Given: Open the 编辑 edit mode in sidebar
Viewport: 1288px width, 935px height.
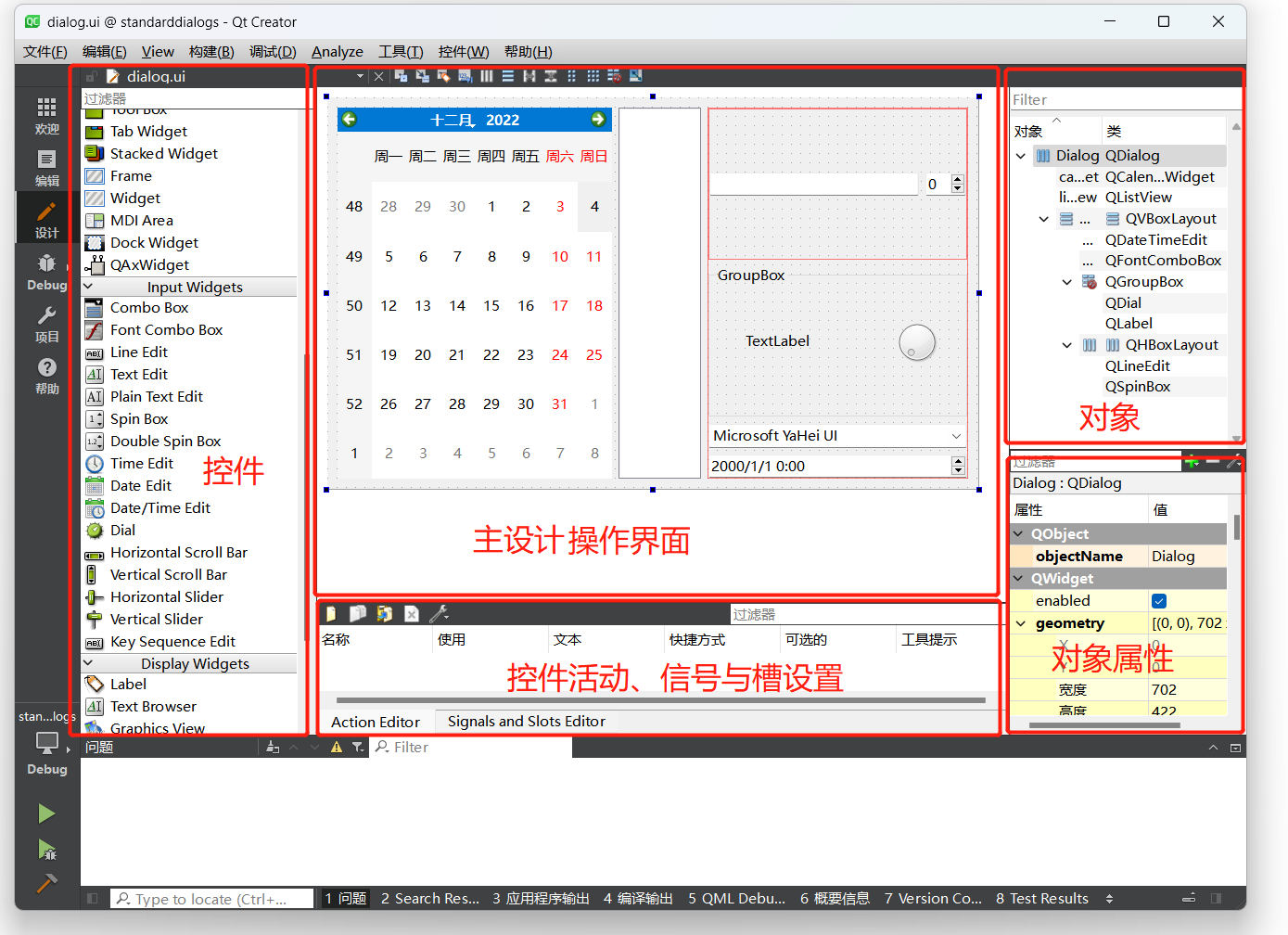Looking at the screenshot, I should point(46,168).
